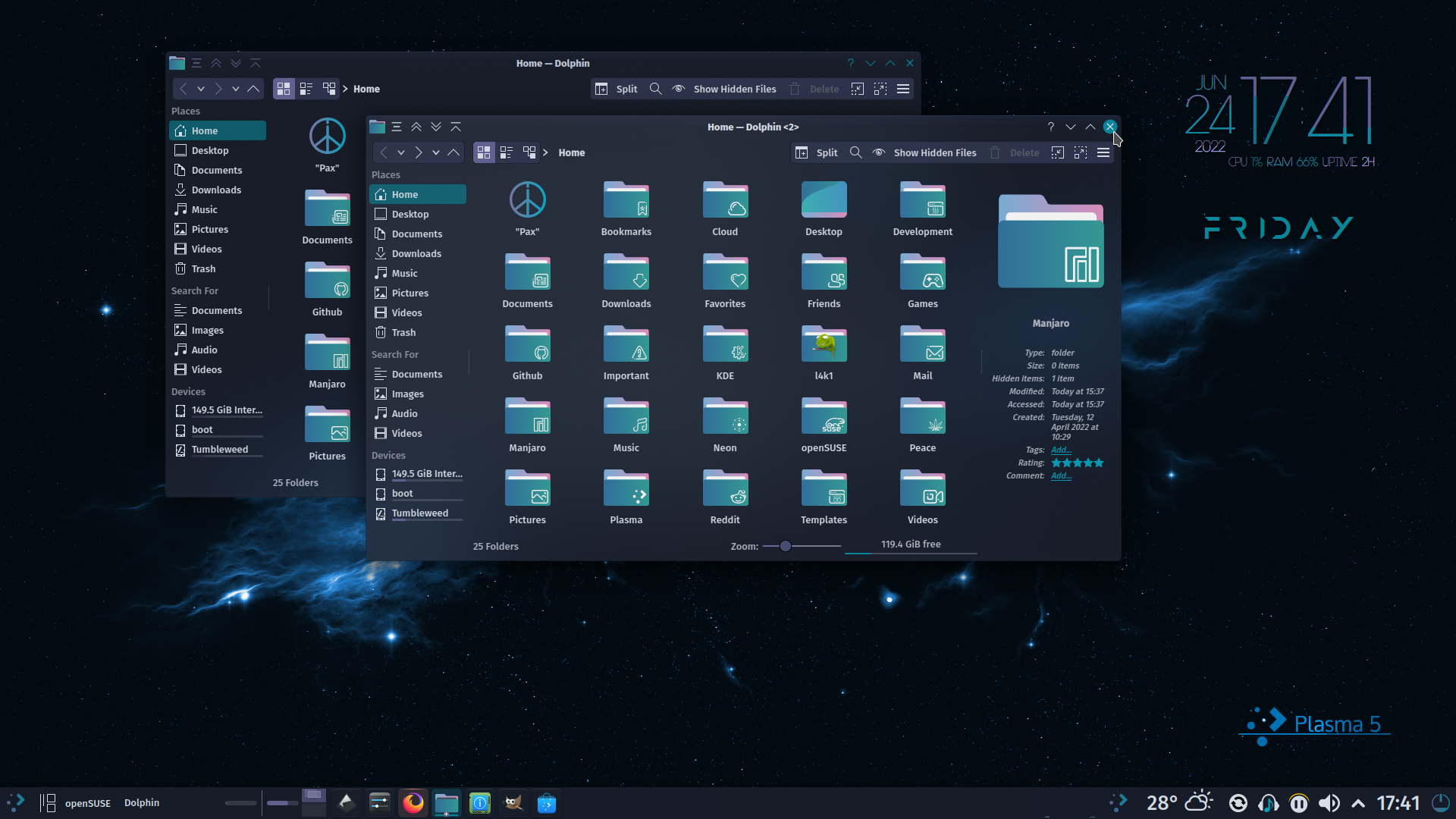Toggle Show Hidden Files in Dolphin <2>
Screen dimensions: 1456x819
pyautogui.click(x=924, y=152)
